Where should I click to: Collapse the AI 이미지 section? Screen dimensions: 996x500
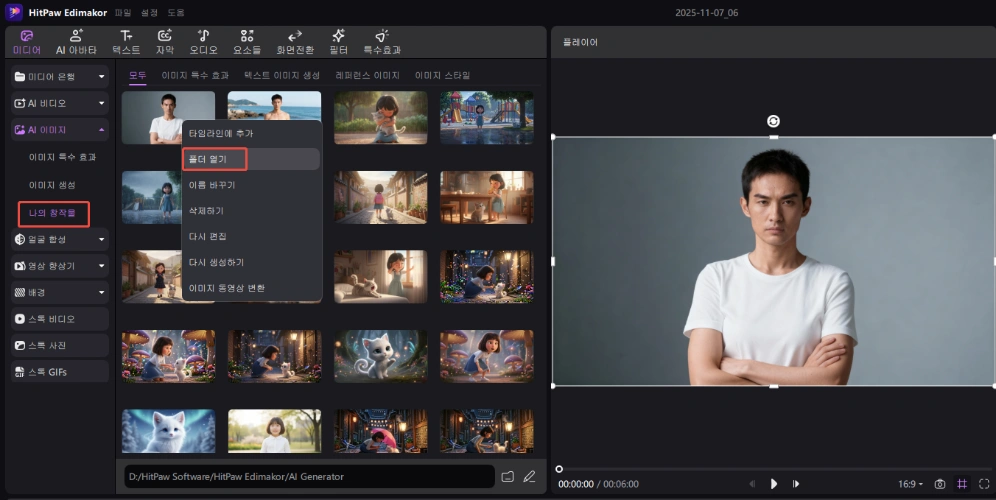[x=101, y=130]
